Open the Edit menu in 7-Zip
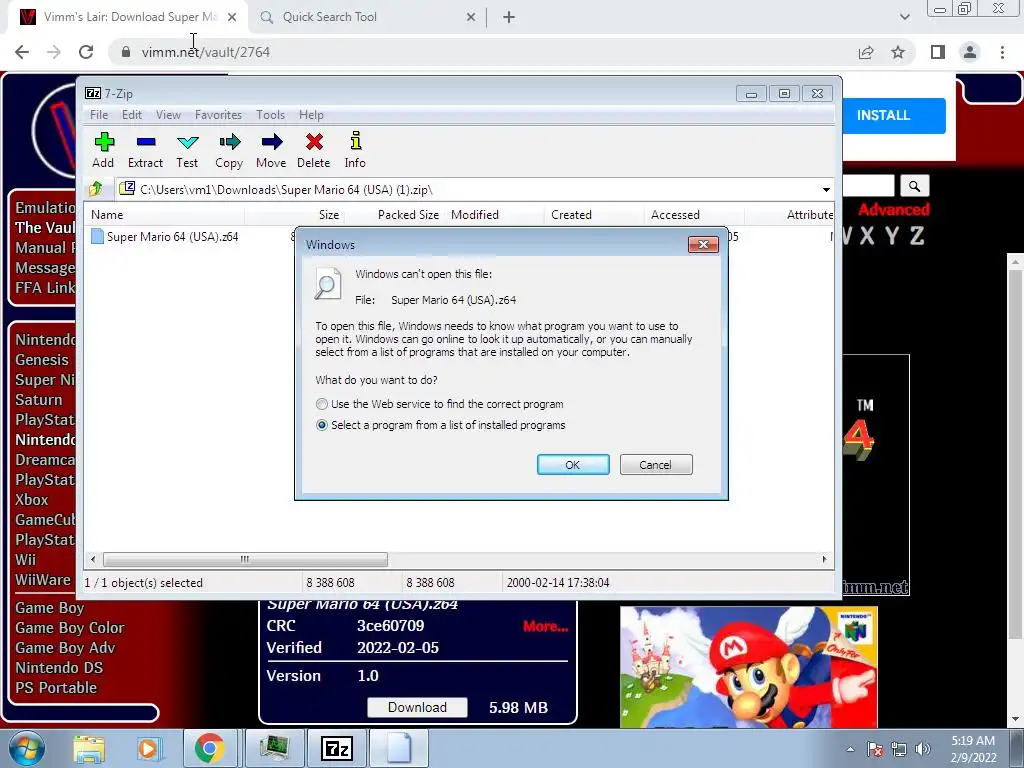Screen dimensions: 1024x768 (132, 115)
